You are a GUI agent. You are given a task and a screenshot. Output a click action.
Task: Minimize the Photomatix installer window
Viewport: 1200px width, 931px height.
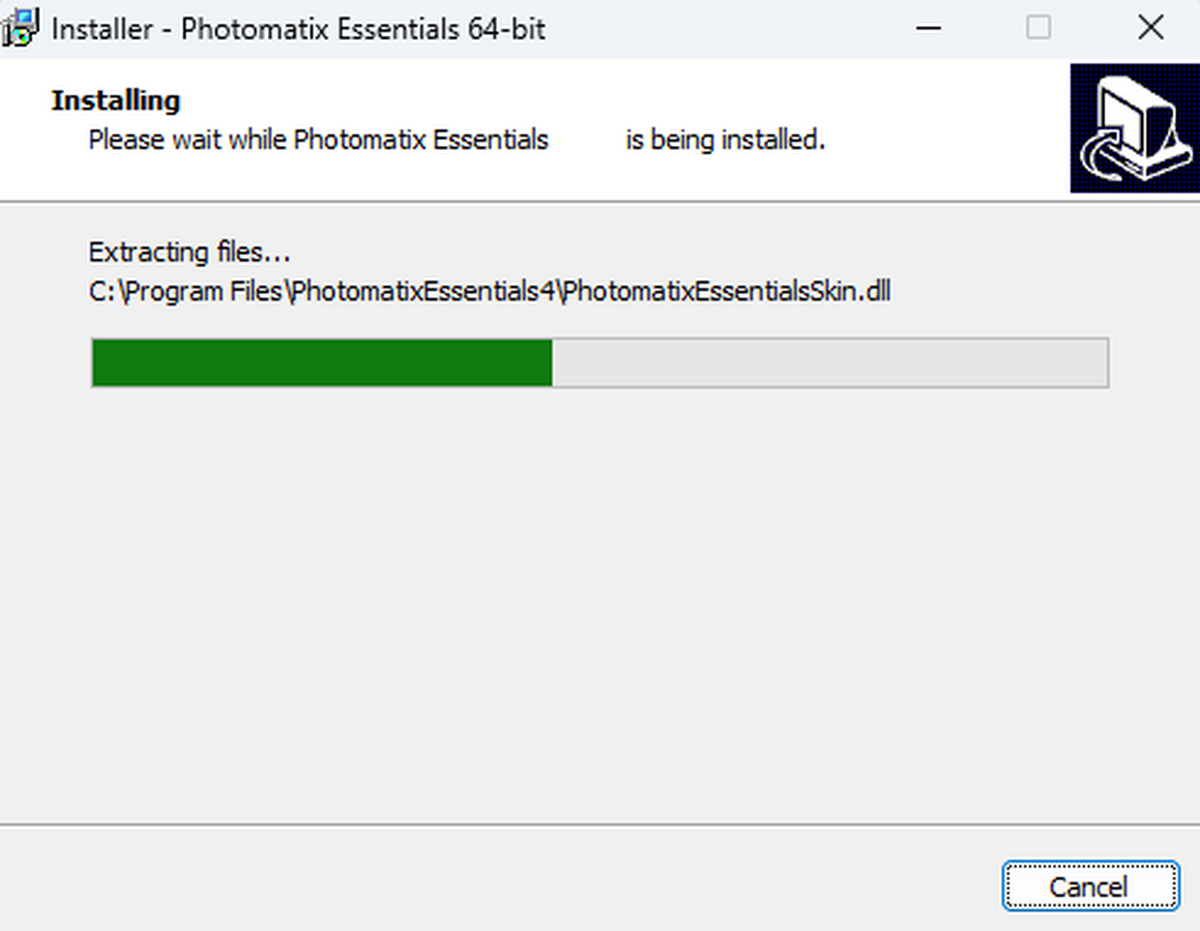929,28
